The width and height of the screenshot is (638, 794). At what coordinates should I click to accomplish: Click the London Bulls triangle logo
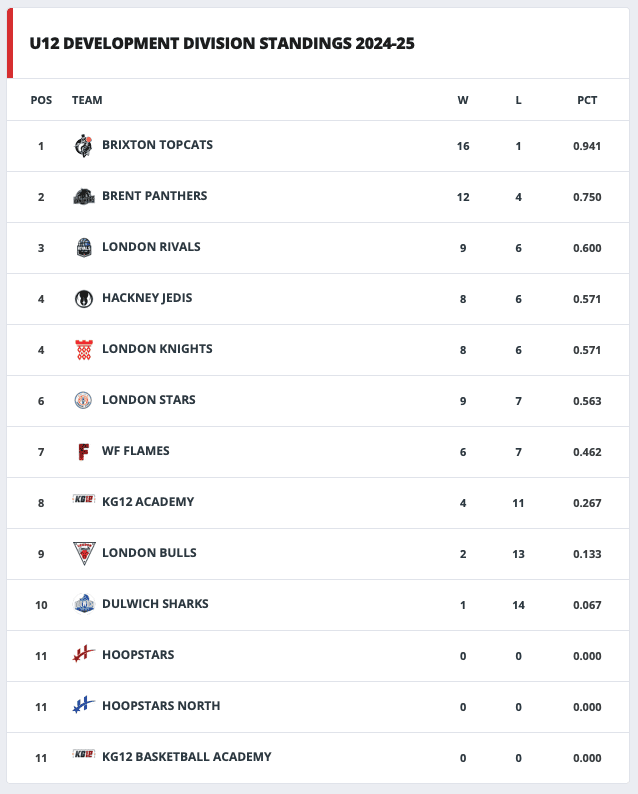pos(84,553)
